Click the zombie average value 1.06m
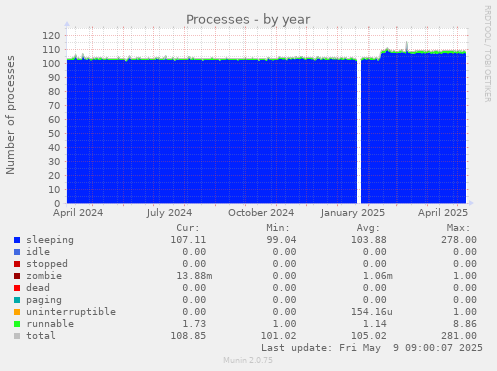This screenshot has height=371, width=497. click(x=378, y=276)
